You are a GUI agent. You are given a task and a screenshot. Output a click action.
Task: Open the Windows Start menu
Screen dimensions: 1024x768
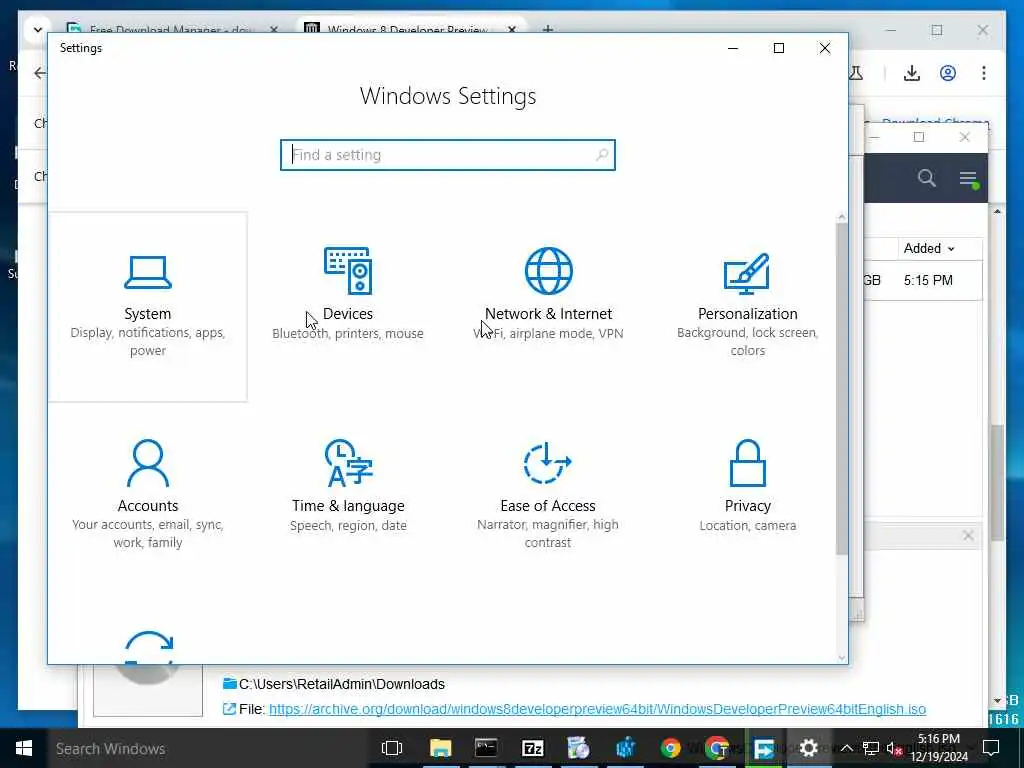(x=24, y=748)
